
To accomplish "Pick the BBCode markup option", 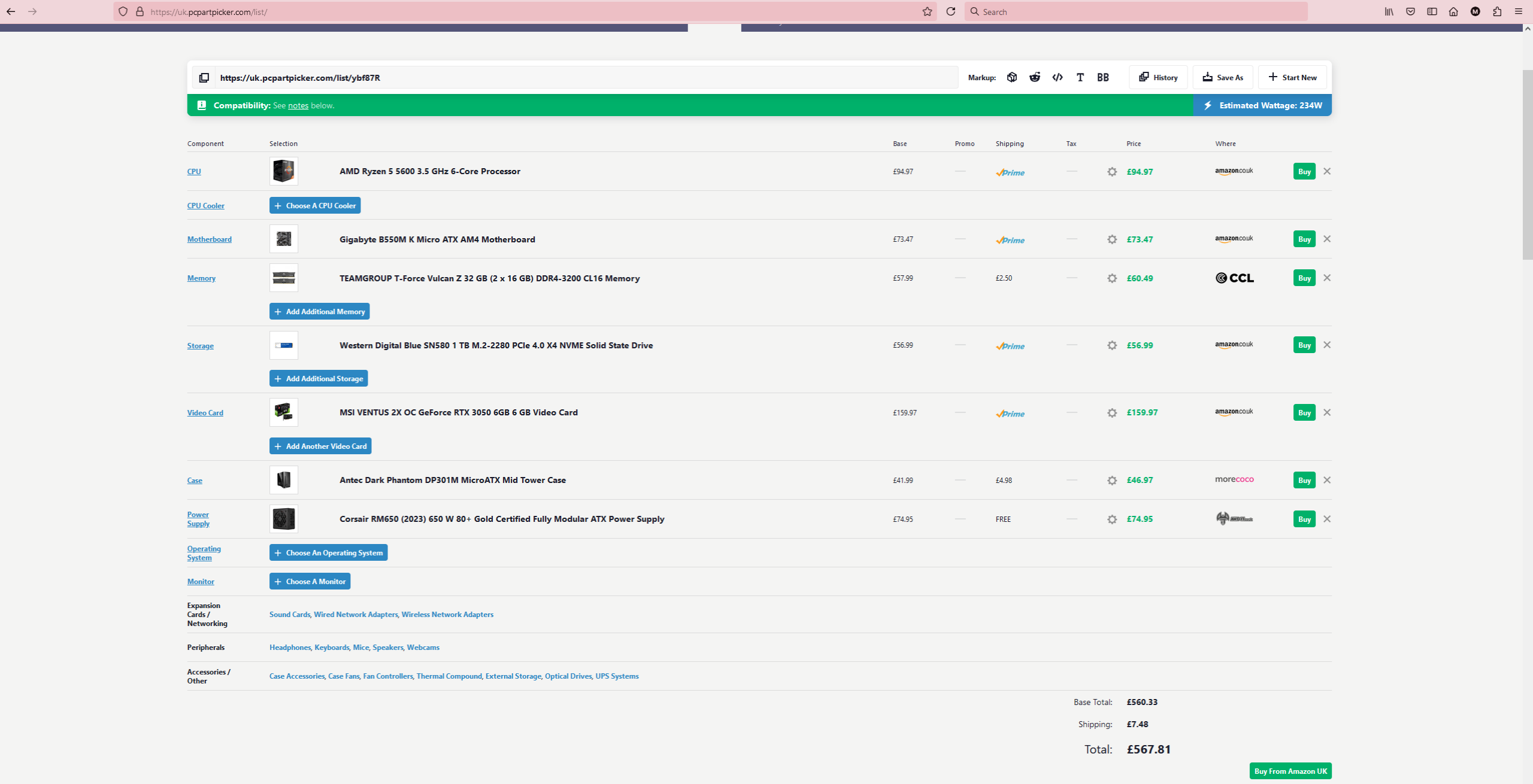I will click(1103, 77).
